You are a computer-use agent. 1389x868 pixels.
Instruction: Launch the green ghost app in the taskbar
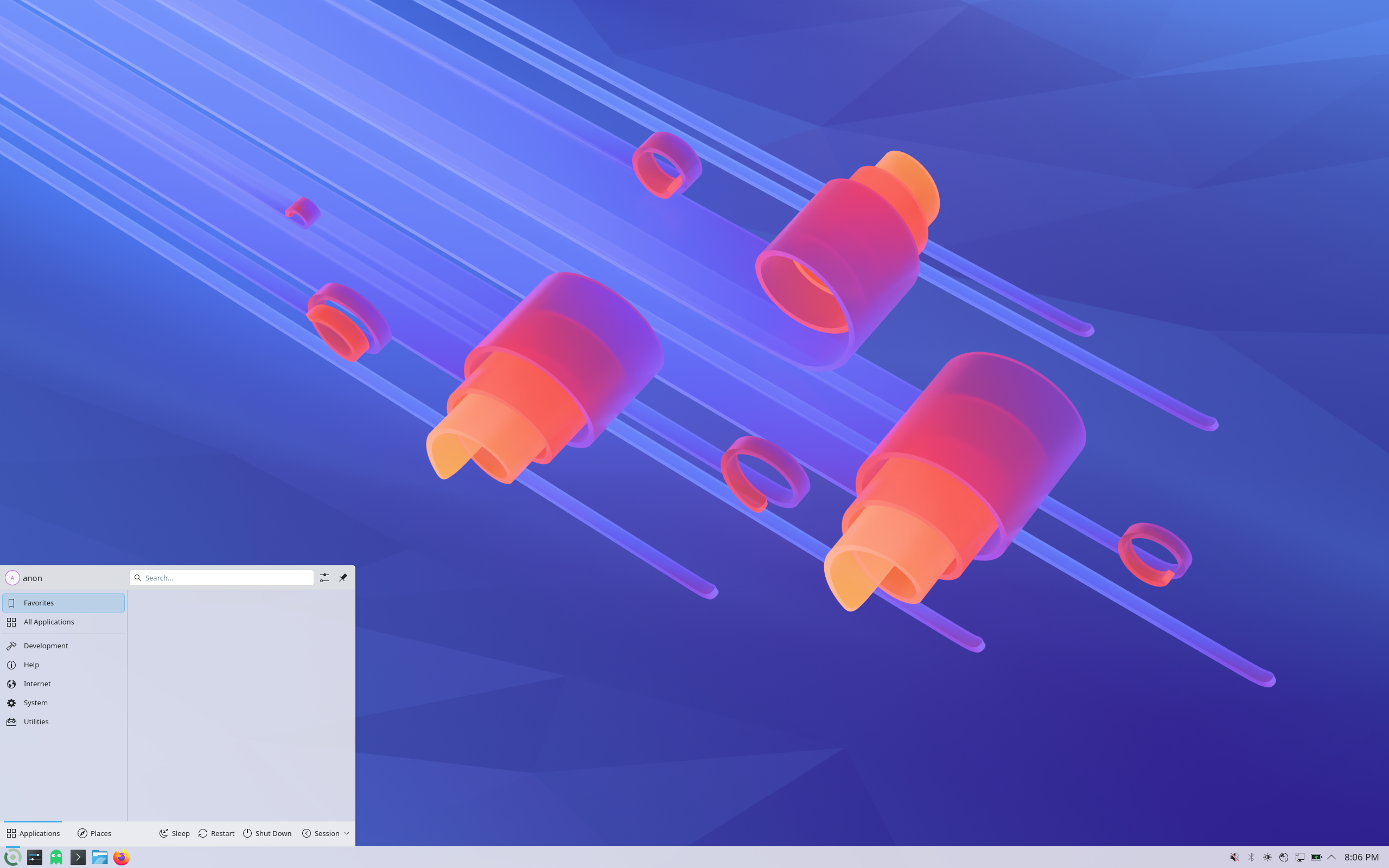[x=56, y=857]
